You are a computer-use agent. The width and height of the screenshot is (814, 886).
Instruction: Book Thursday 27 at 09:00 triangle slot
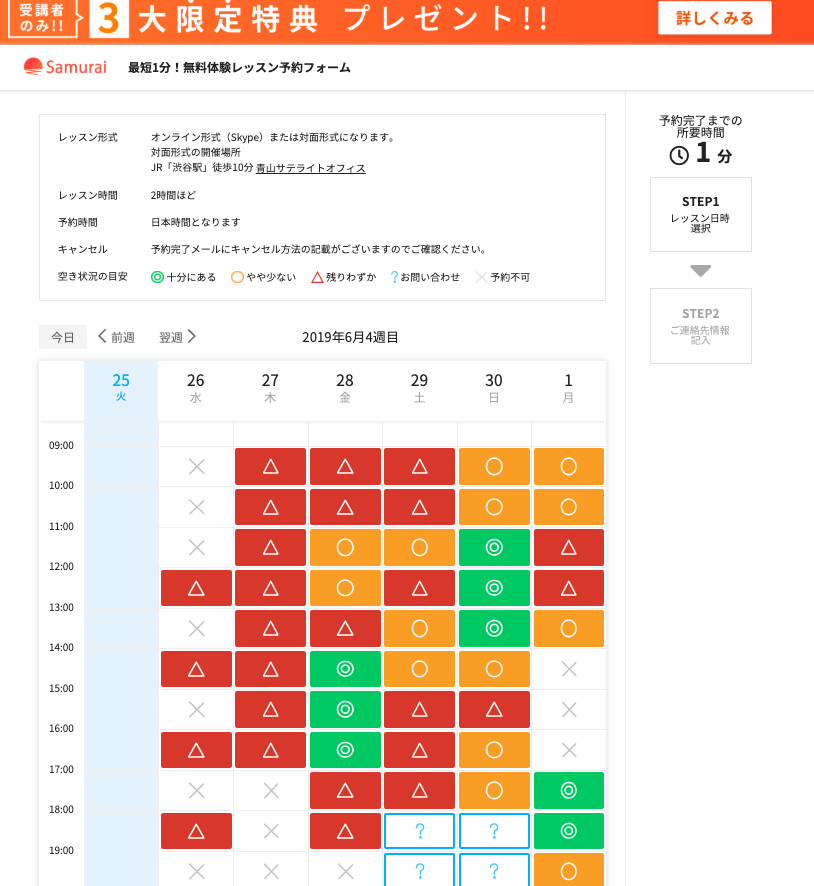271,467
